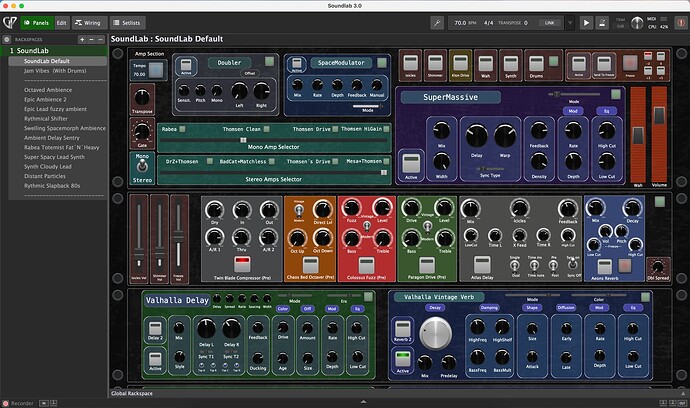Screen dimensions: 690x408
Task: Click the Valhalla Delay Ducking knob
Action: tap(258, 358)
